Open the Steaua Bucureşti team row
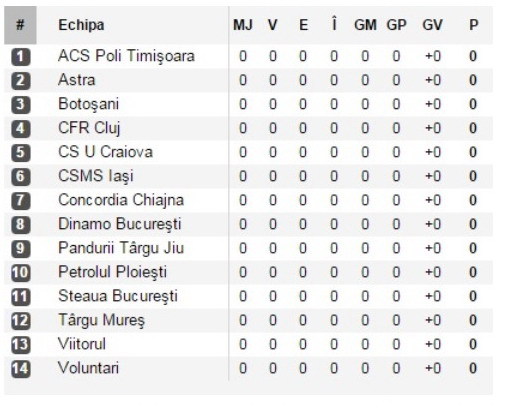 pos(248,296)
